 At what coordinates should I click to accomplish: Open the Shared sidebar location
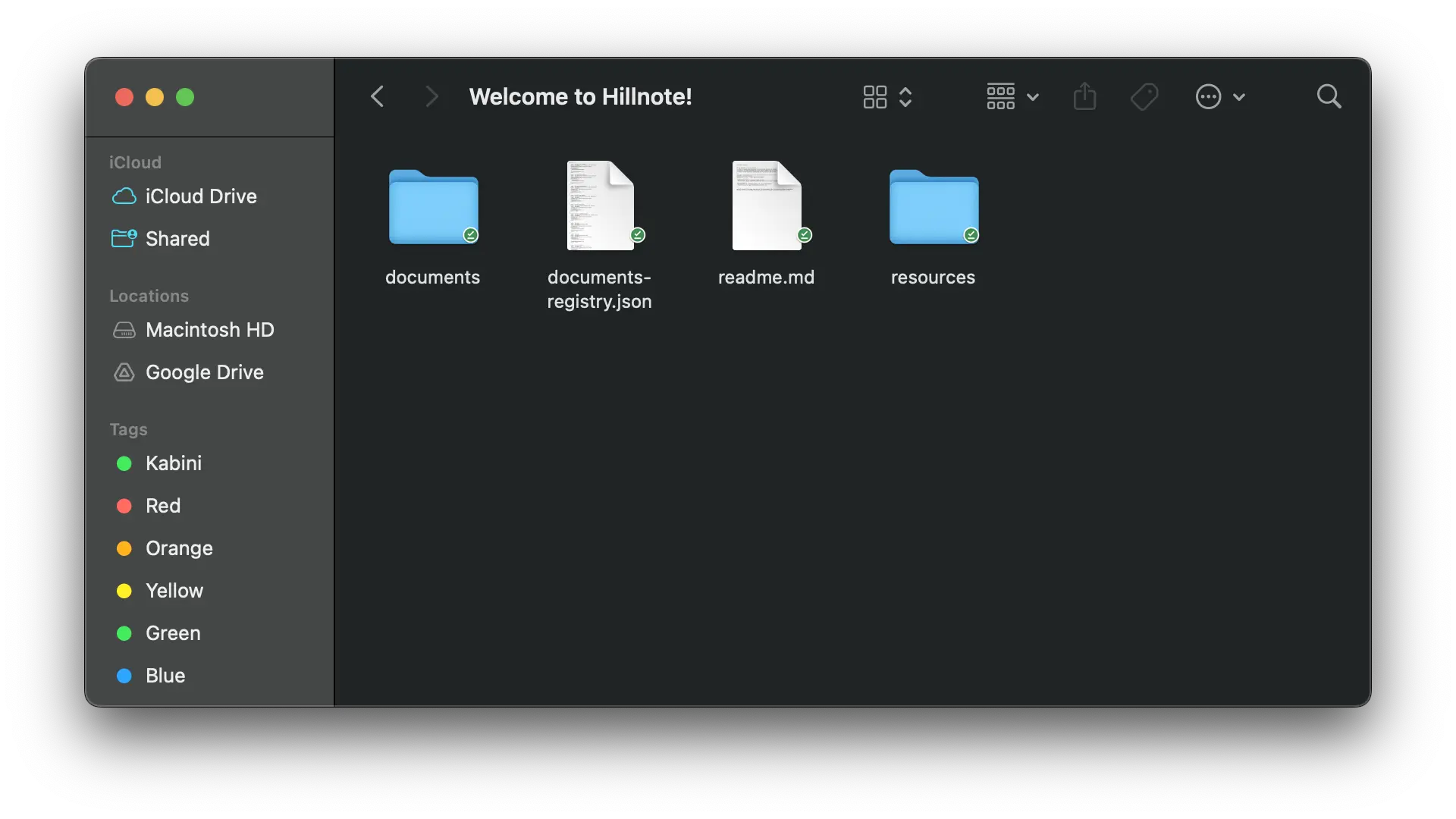(x=177, y=239)
